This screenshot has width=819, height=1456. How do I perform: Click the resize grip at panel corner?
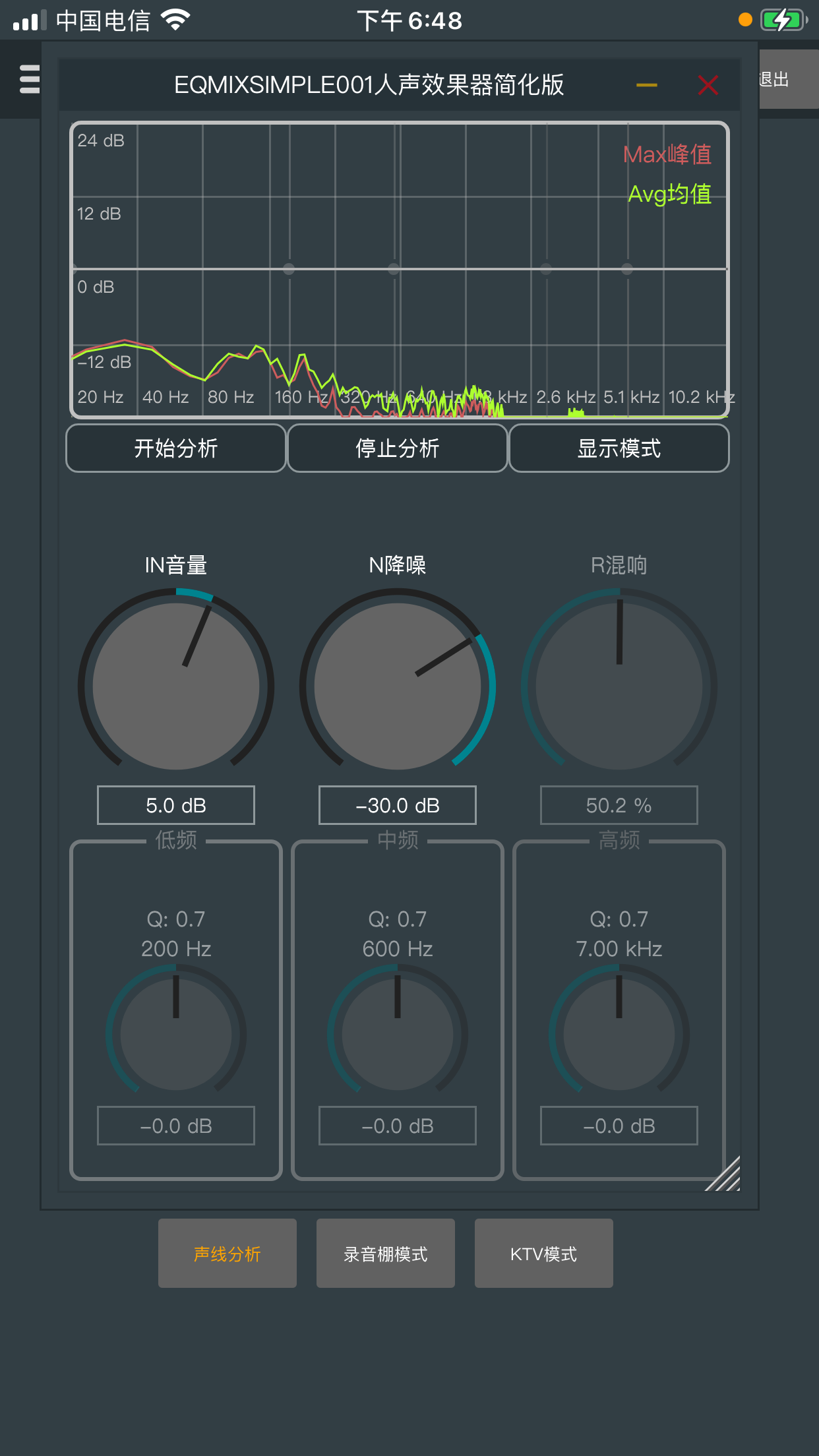click(725, 1176)
